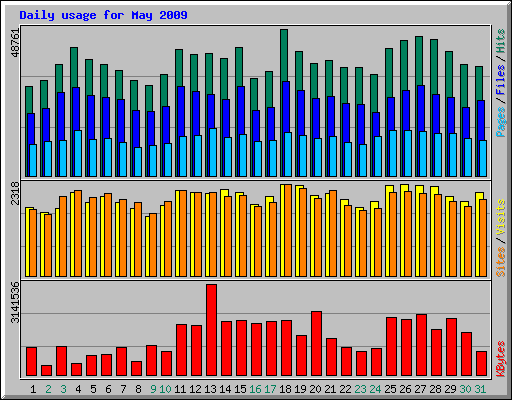Click the Hits legend label
This screenshot has height=400, width=512.
click(501, 41)
